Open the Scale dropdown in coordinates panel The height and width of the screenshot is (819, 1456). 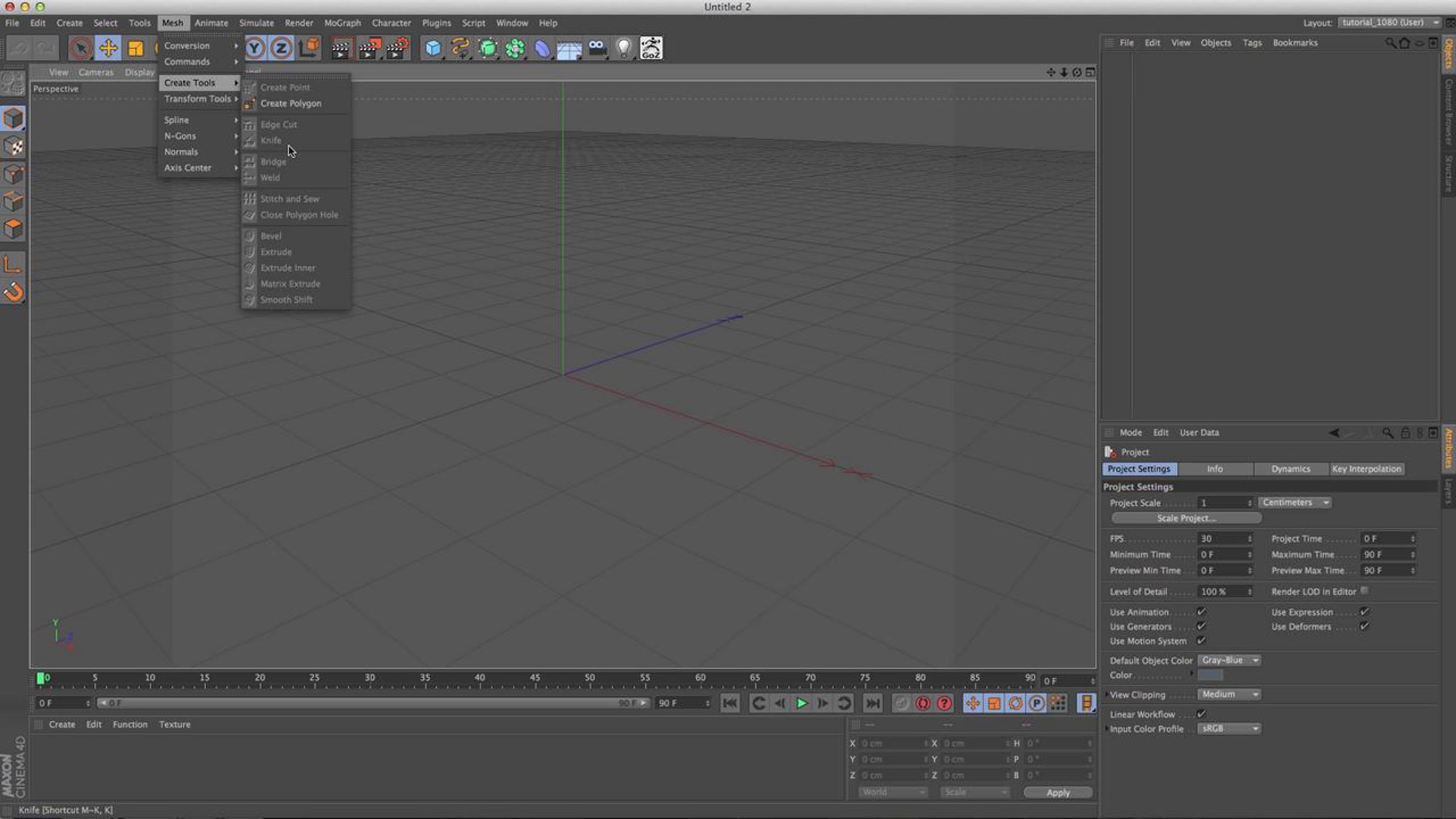tap(974, 792)
